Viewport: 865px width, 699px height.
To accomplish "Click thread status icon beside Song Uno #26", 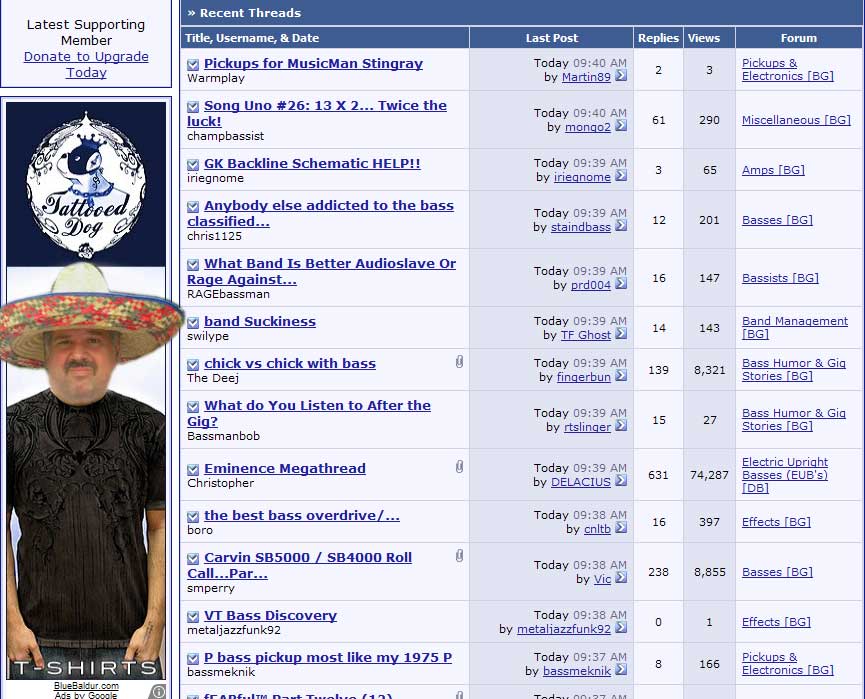I will pos(193,106).
